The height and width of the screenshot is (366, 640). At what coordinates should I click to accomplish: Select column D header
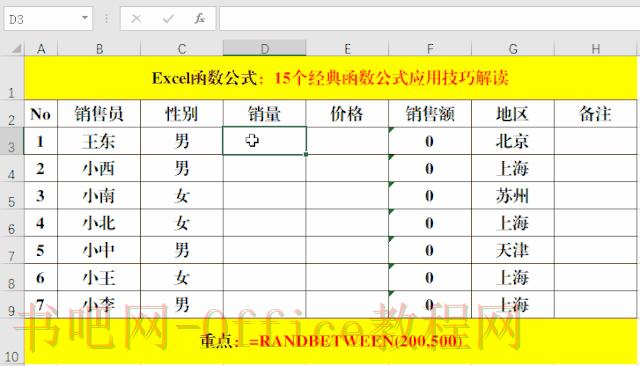[264, 49]
